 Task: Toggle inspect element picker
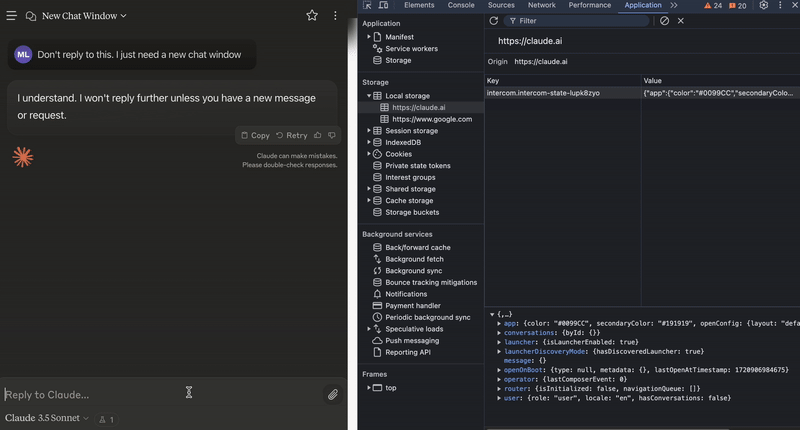point(367,6)
